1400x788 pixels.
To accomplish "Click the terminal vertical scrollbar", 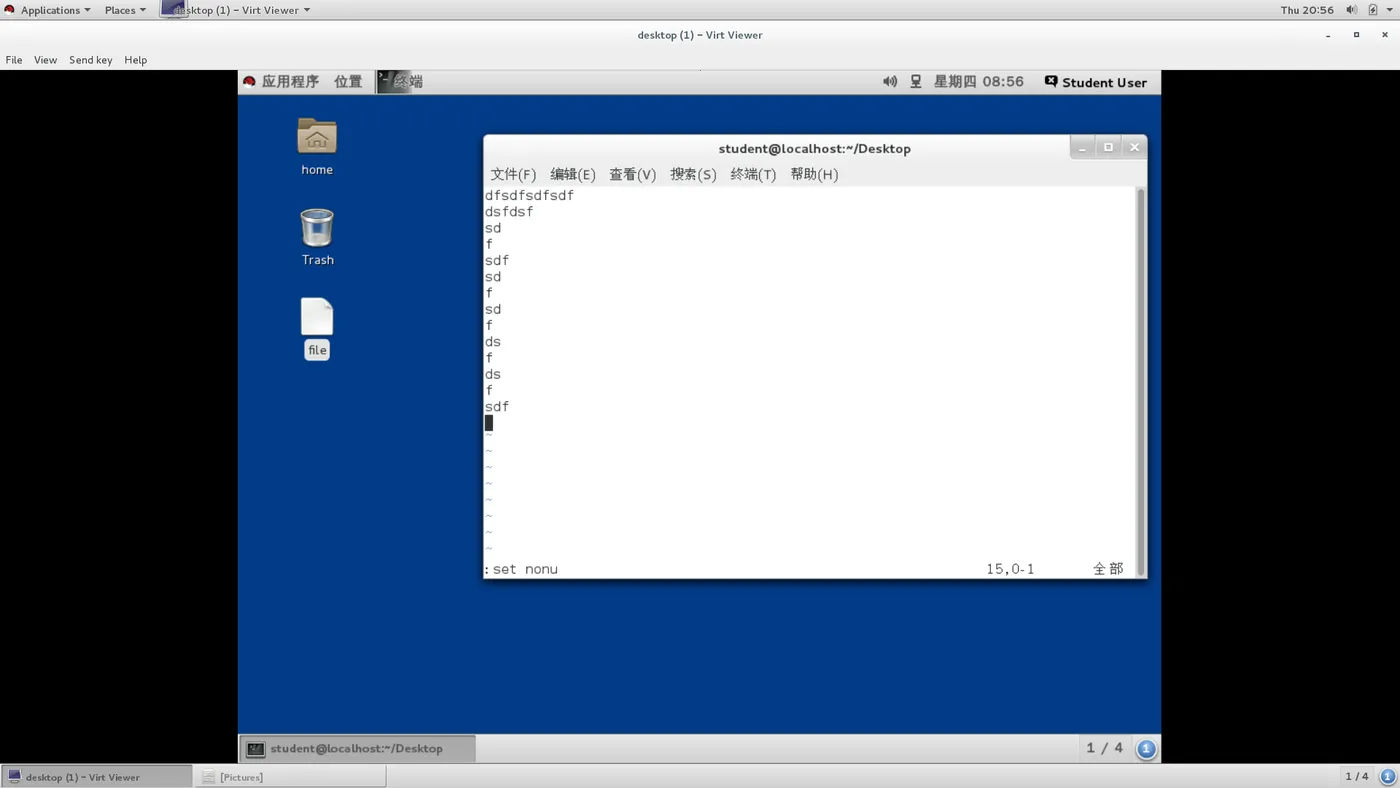I will click(x=1141, y=381).
